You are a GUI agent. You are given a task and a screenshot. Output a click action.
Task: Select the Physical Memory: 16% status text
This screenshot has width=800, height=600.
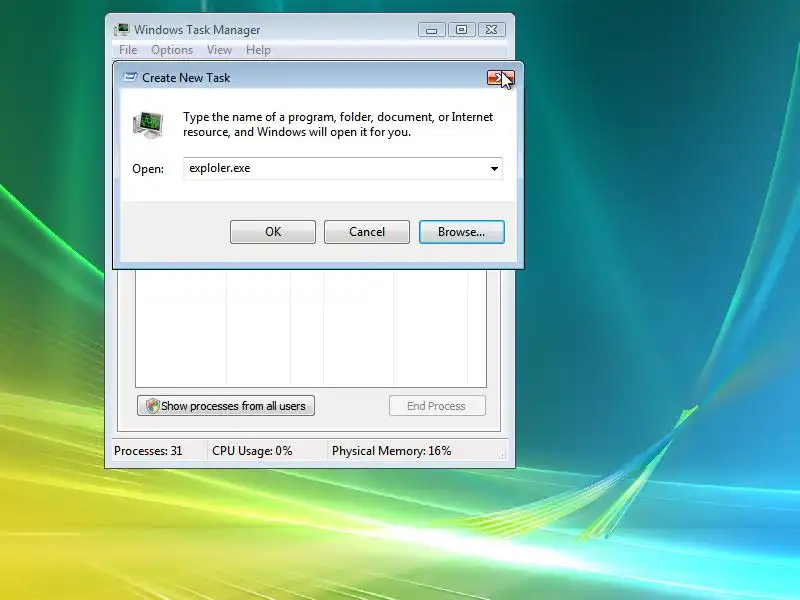coord(391,451)
